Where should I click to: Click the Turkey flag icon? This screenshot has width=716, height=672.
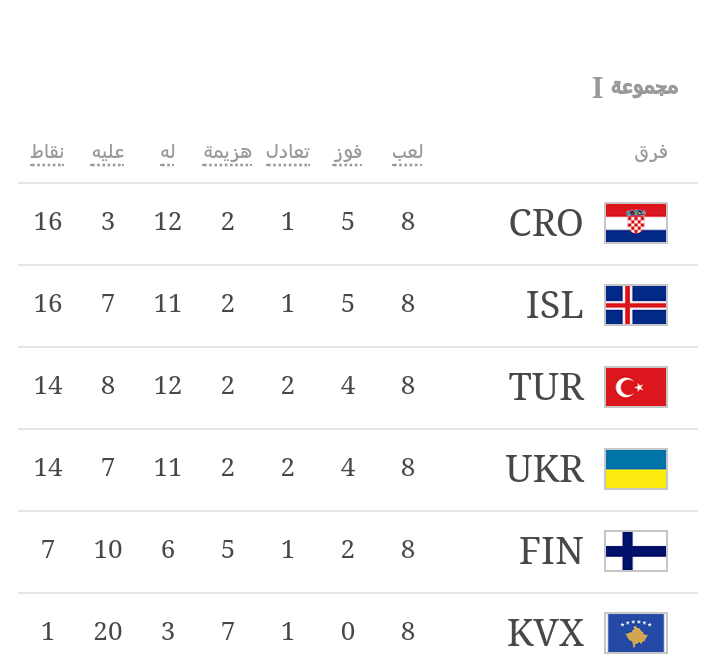click(636, 387)
